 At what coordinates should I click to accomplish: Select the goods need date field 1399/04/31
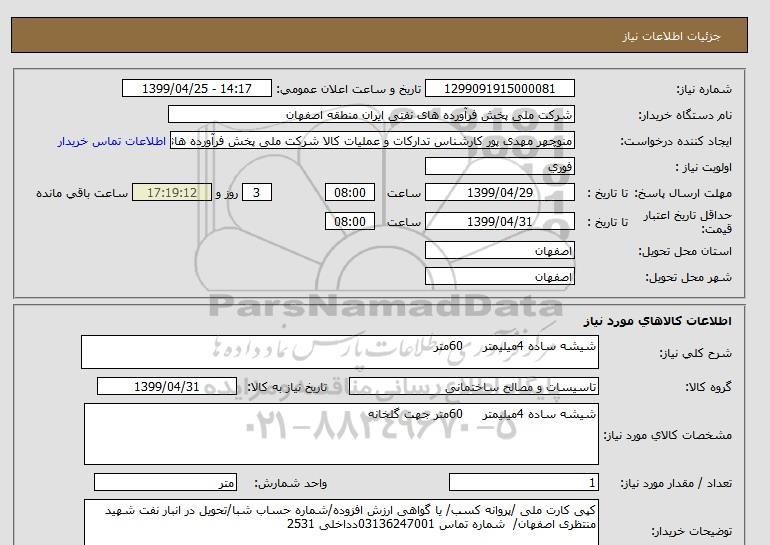(167, 386)
